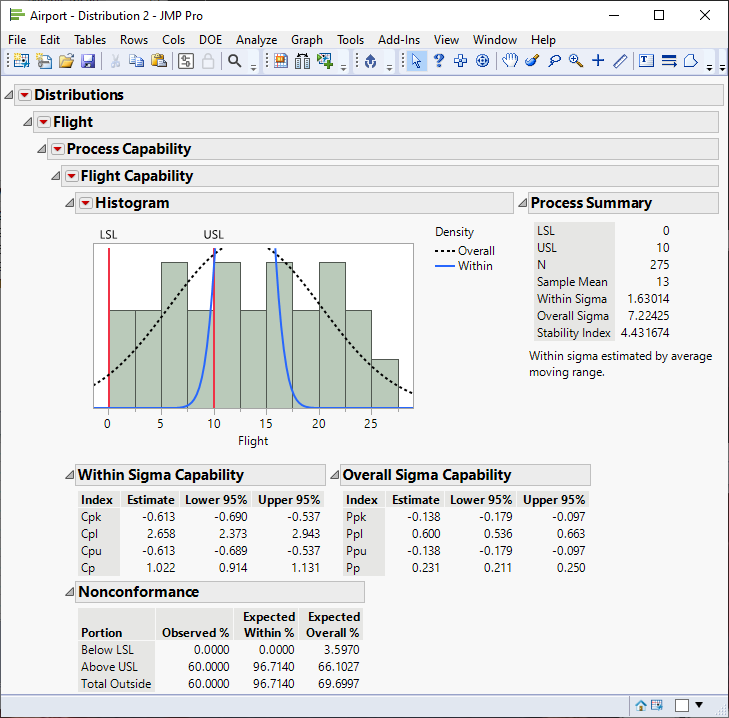The width and height of the screenshot is (729, 718).
Task: Select the Crosshairs tool
Action: (x=598, y=61)
